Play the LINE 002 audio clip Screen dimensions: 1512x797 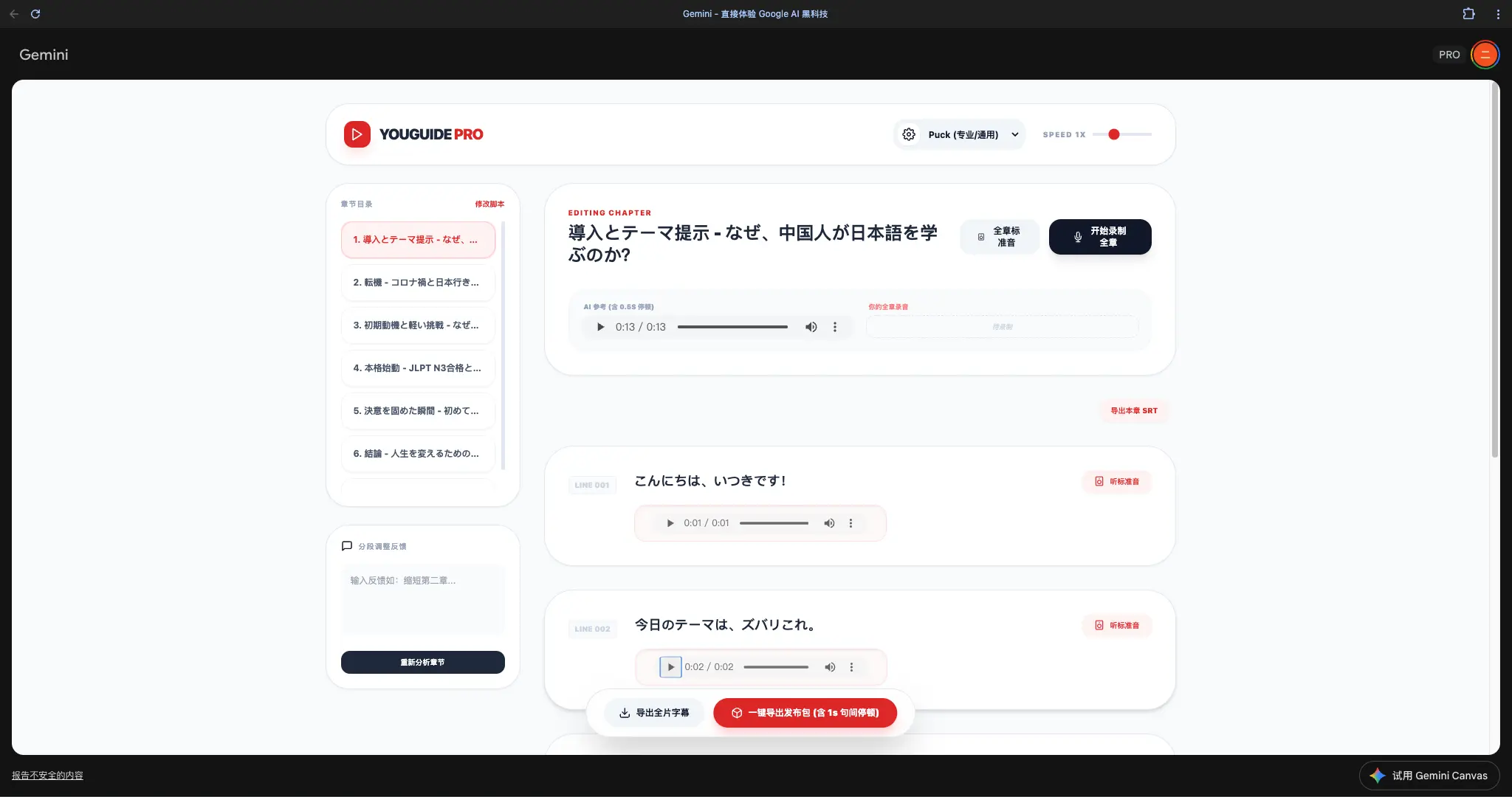(670, 666)
